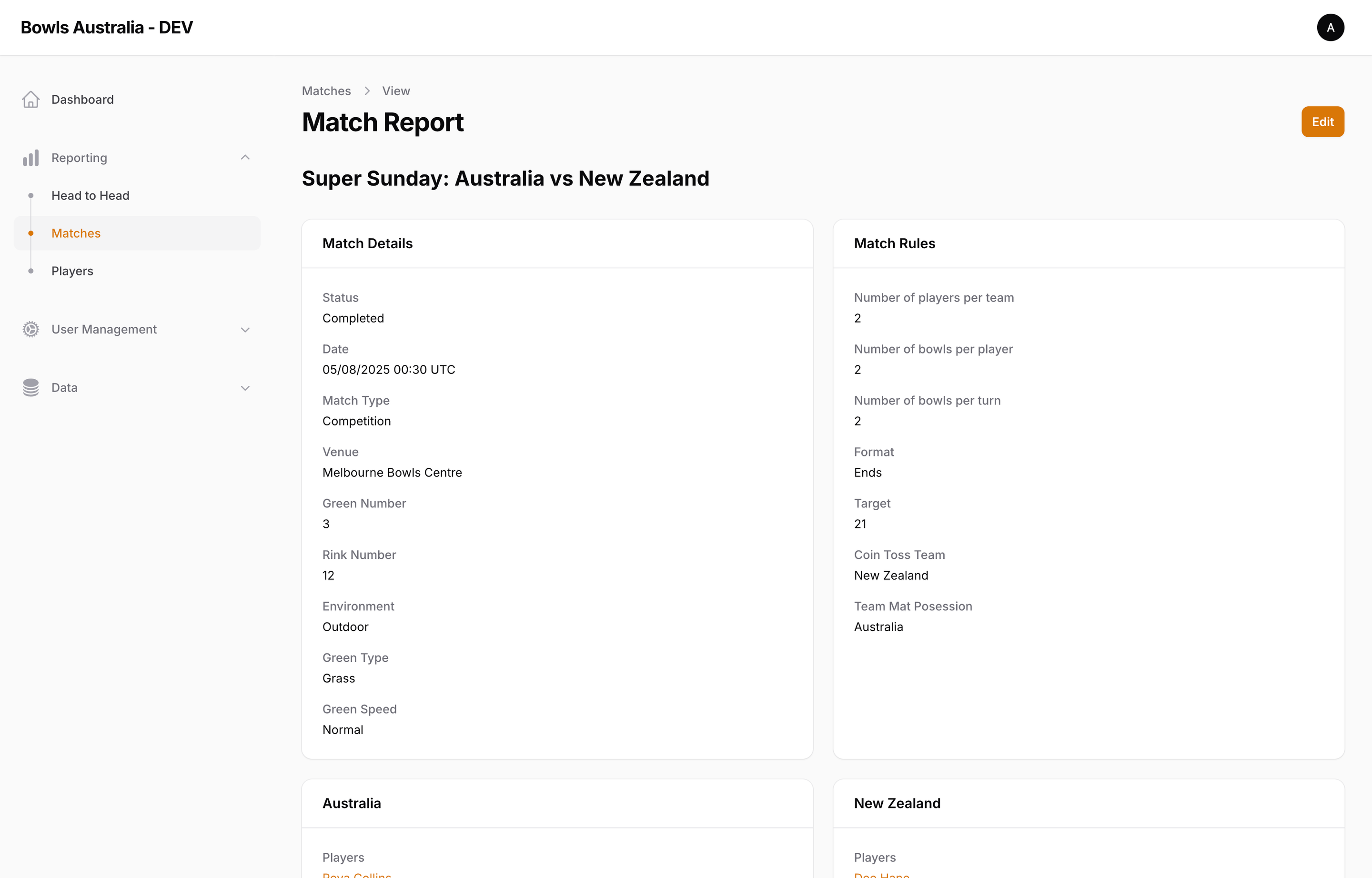Click the Dashboard home icon in the sidebar
Screen dimensions: 1372x878
tap(31, 99)
